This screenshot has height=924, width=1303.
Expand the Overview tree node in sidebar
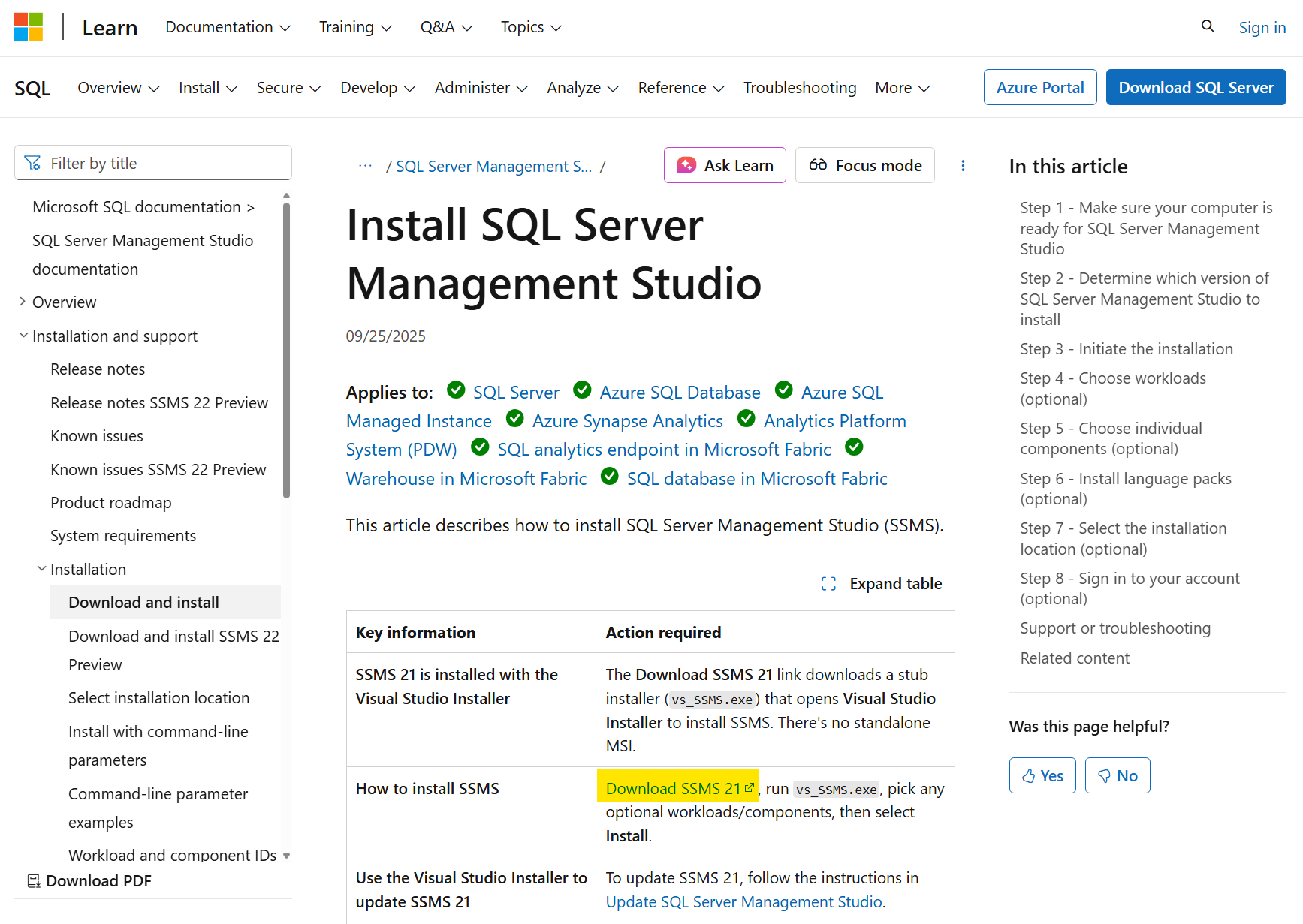23,302
